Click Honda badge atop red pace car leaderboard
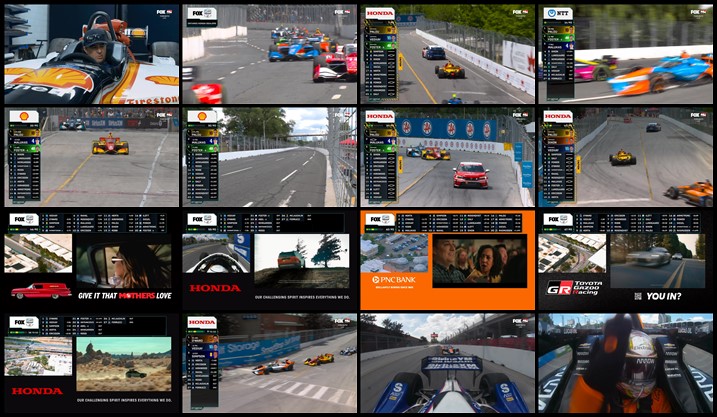 pyautogui.click(x=380, y=116)
